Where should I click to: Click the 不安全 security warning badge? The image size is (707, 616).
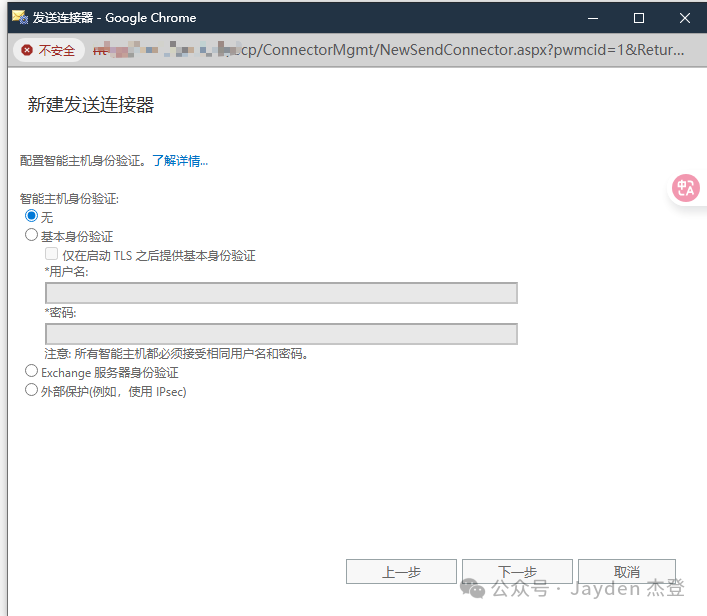[49, 50]
